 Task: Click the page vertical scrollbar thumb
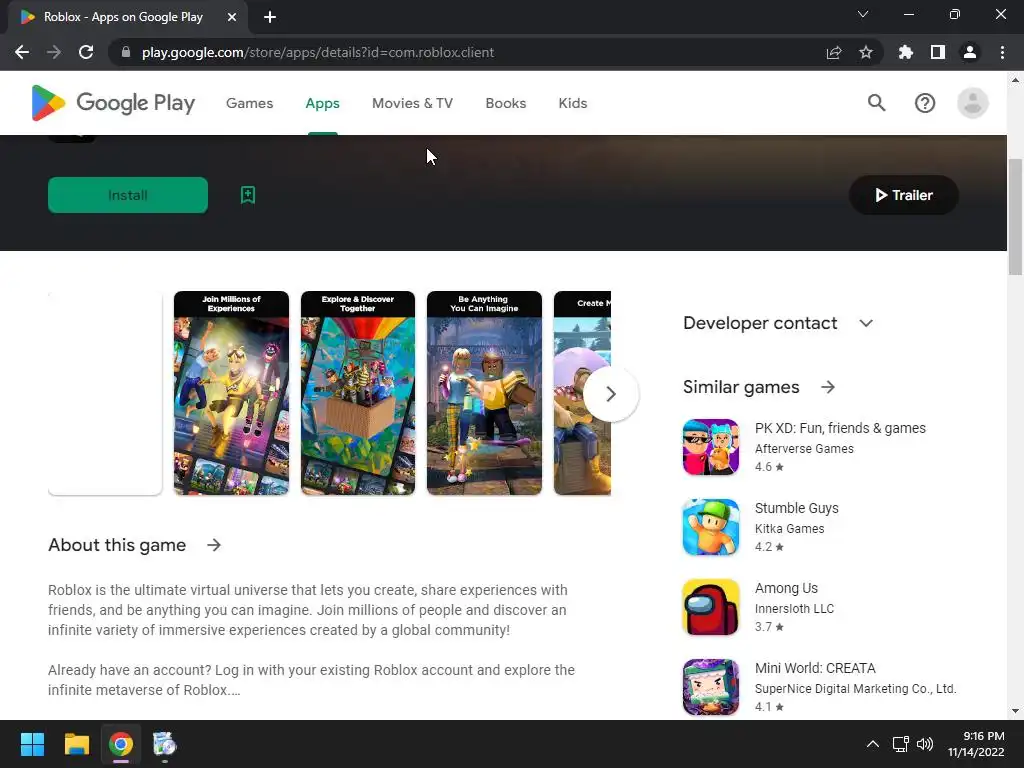pos(1016,217)
